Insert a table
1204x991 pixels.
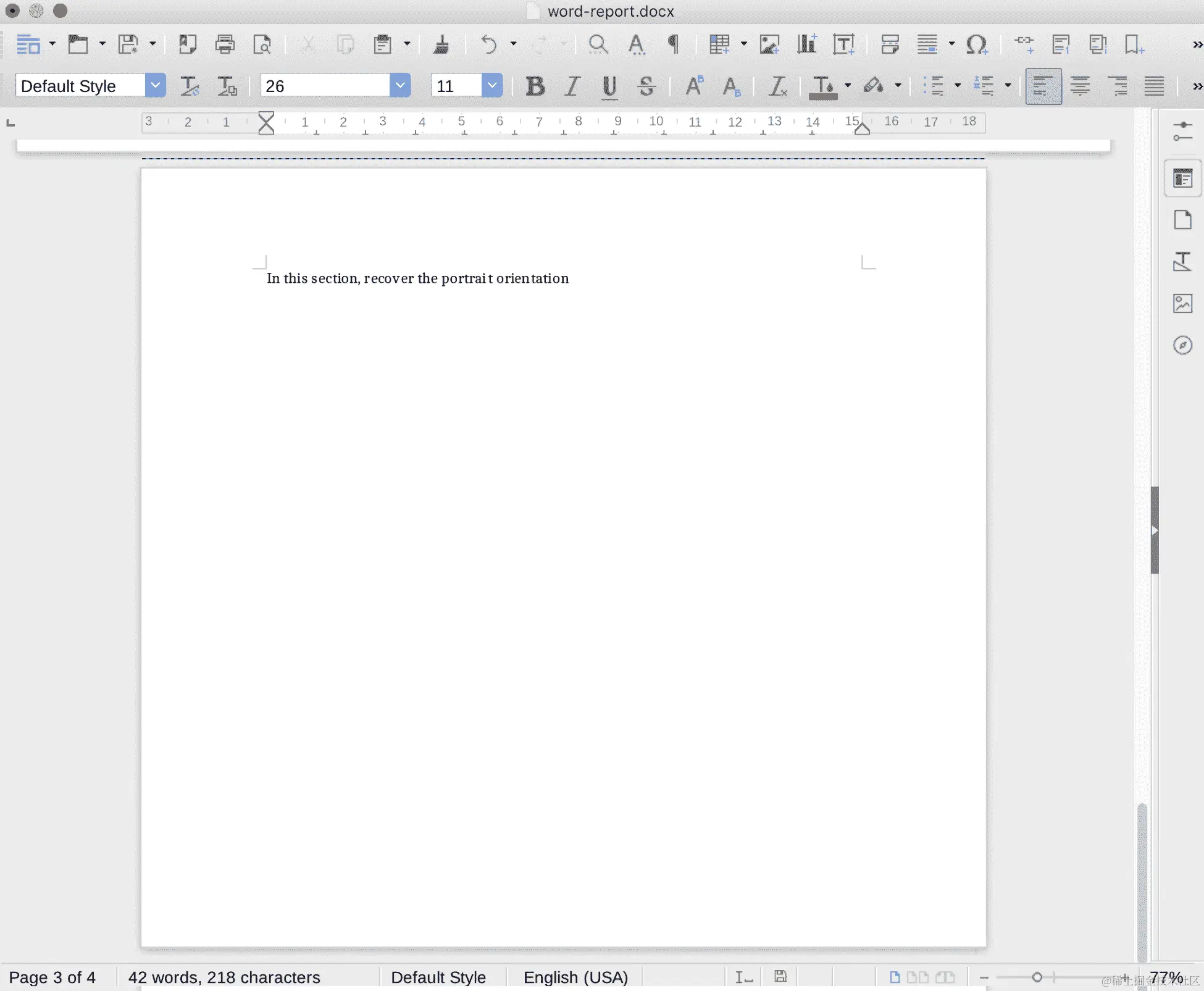point(719,44)
